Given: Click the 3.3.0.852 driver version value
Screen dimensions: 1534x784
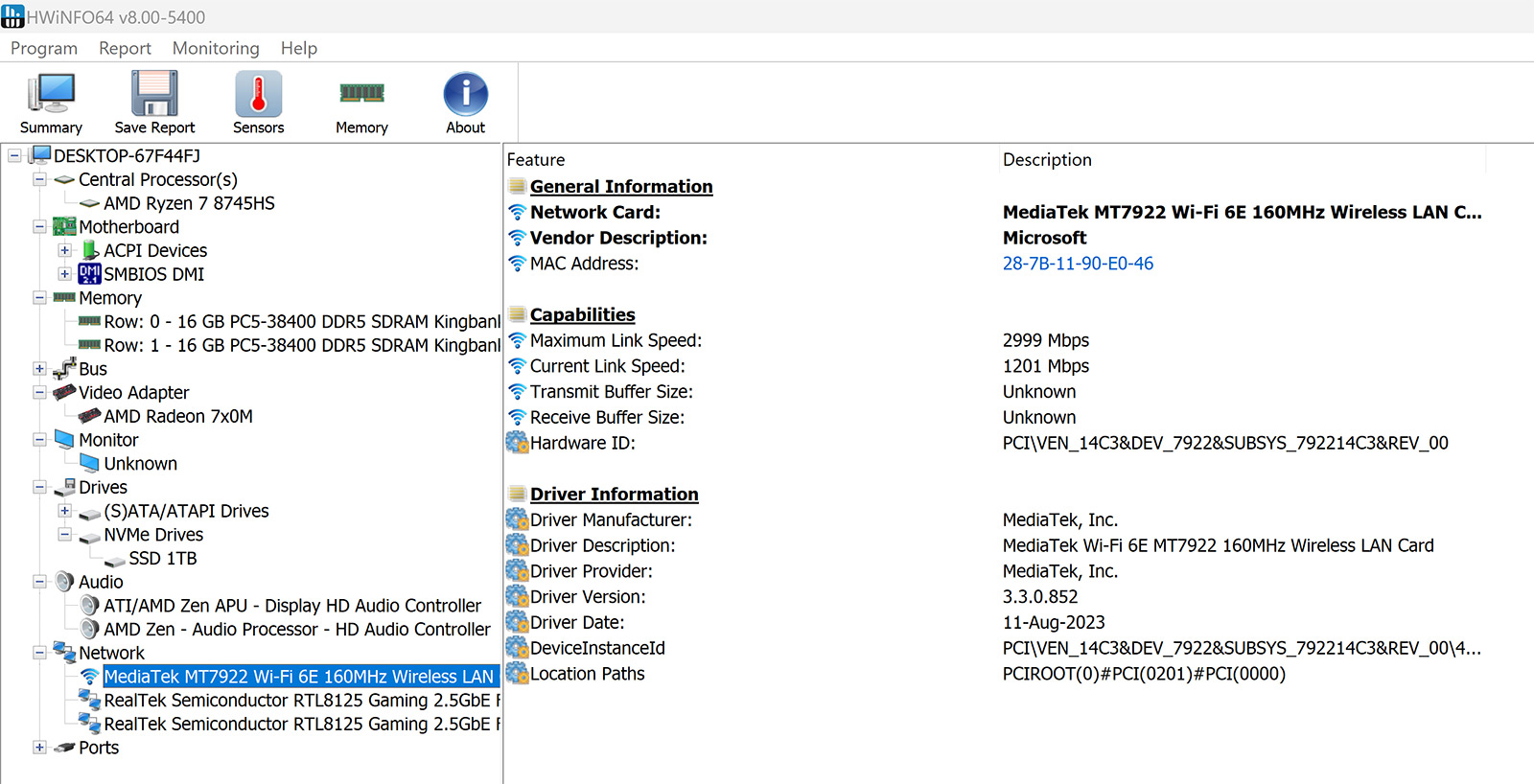Looking at the screenshot, I should coord(1040,596).
